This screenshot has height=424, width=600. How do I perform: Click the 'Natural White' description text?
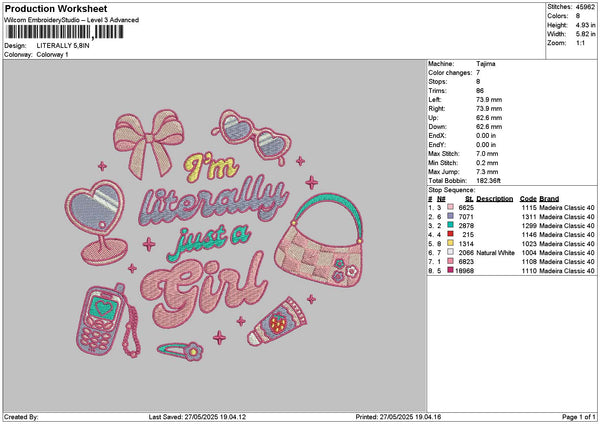496,253
